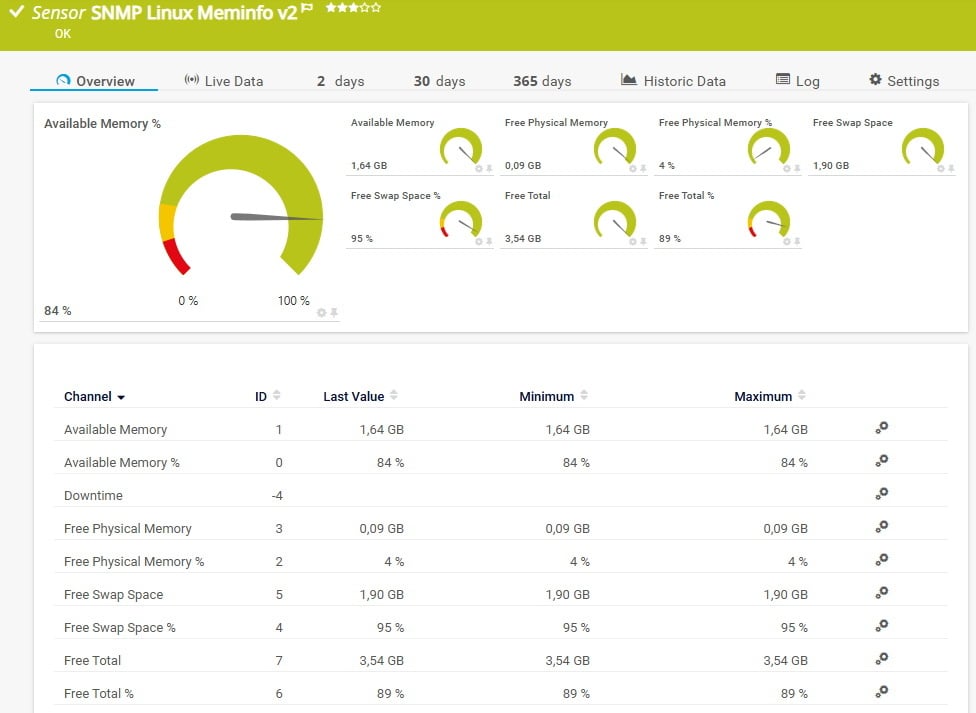976x713 pixels.
Task: Open channel settings wrench for Downtime row
Action: (881, 494)
